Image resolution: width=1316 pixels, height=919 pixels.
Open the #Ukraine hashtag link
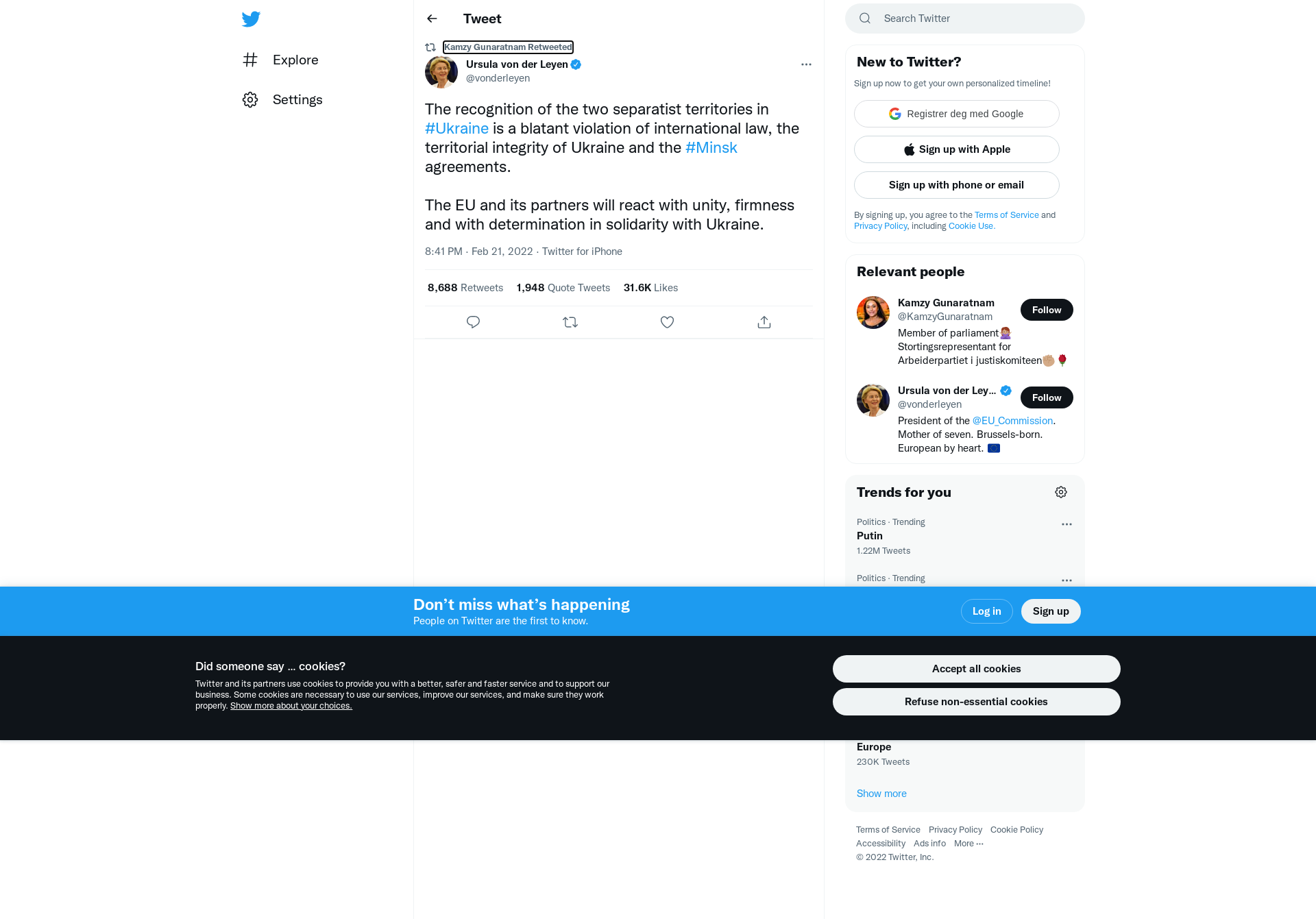456,128
